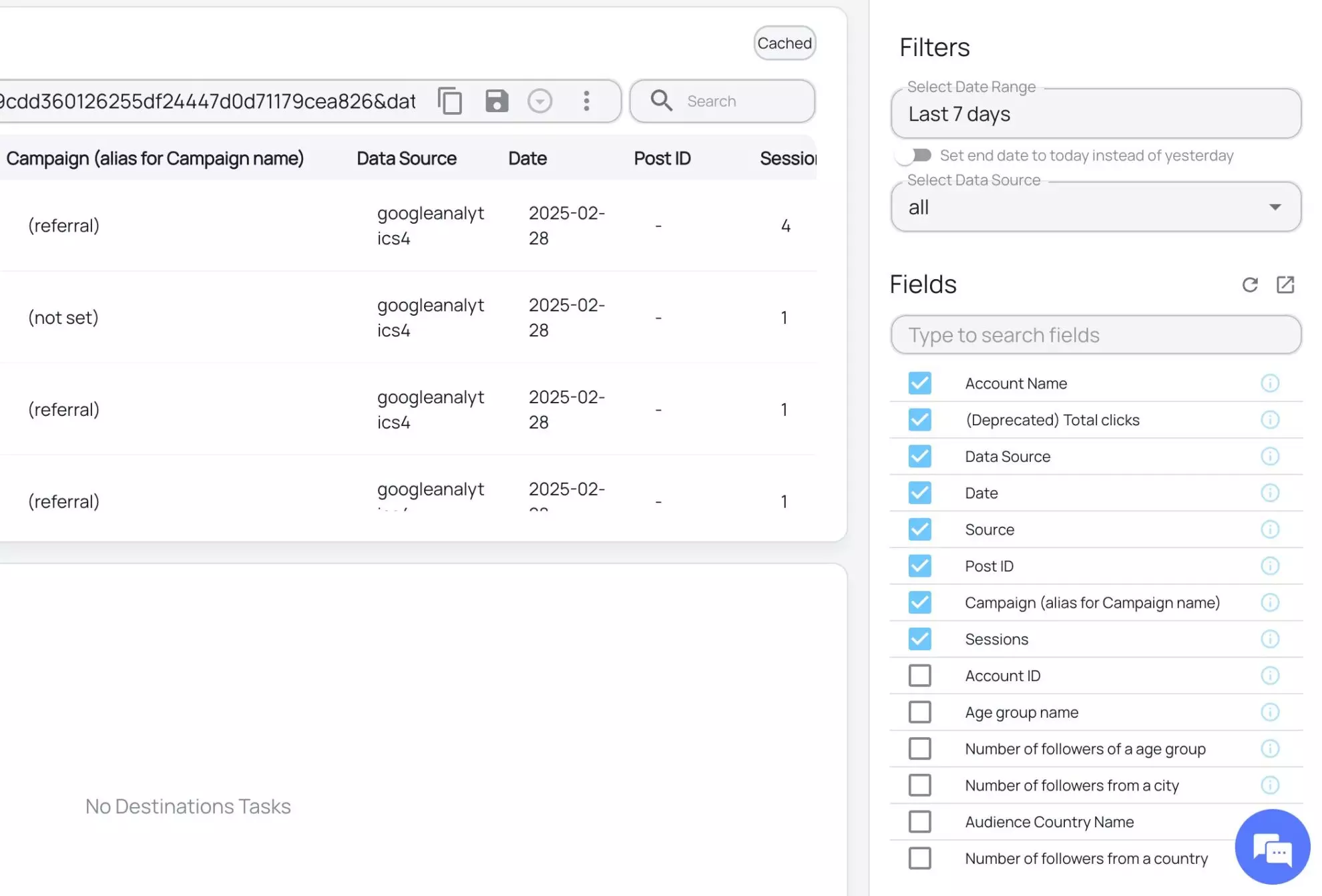Viewport: 1322px width, 896px height.
Task: Uncheck the Date field checkbox
Action: point(919,493)
